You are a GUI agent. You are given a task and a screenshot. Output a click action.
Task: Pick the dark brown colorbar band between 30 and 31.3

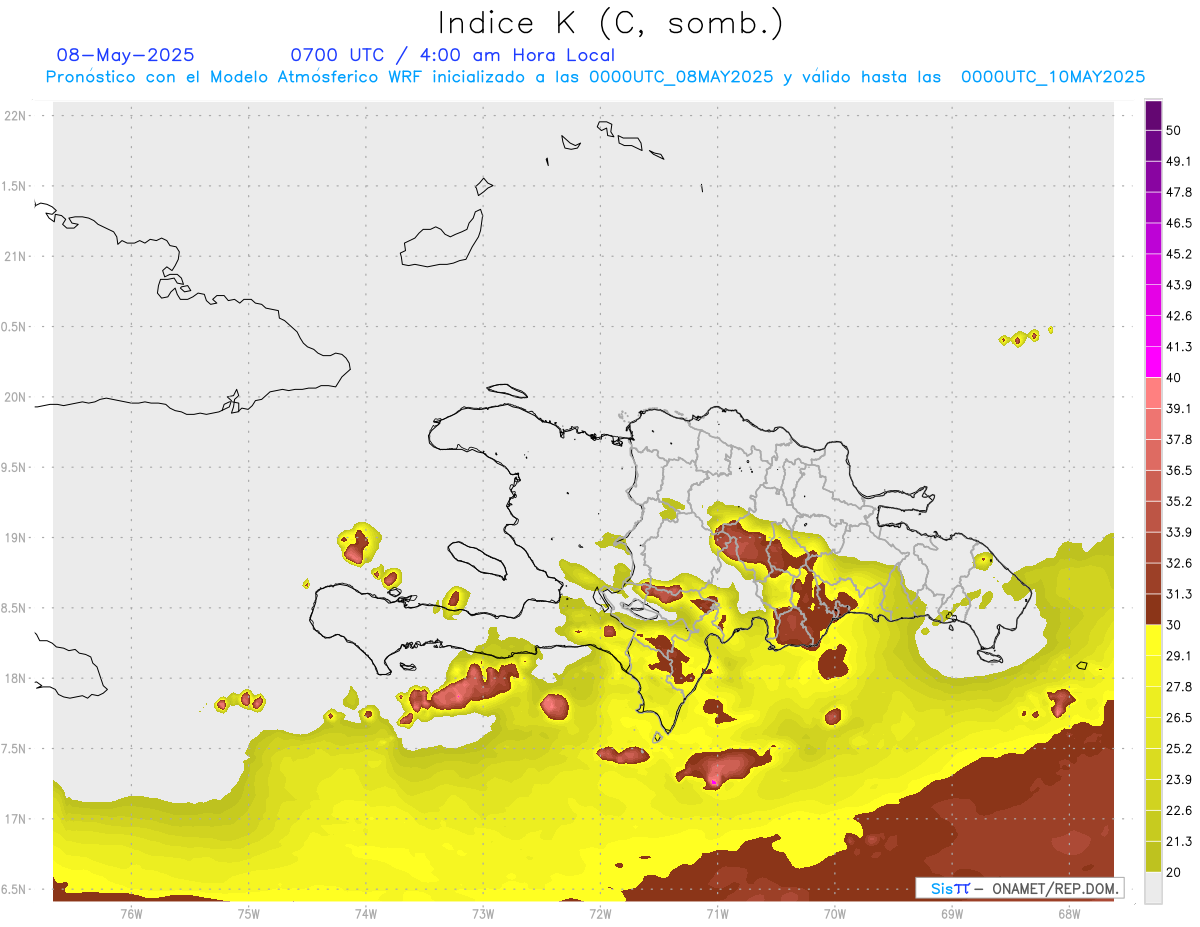point(1153,610)
